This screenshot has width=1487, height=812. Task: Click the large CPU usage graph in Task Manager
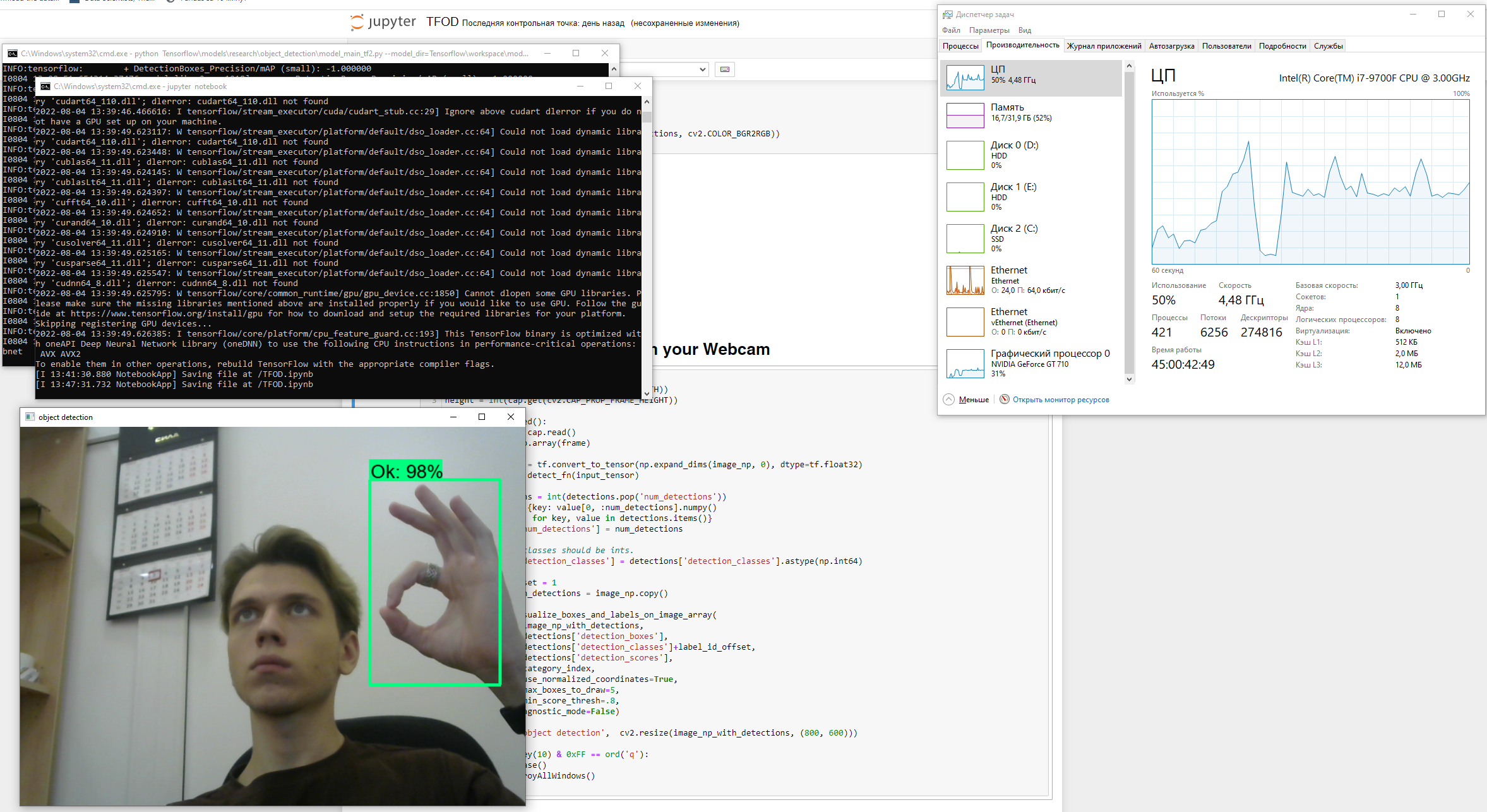(1310, 182)
